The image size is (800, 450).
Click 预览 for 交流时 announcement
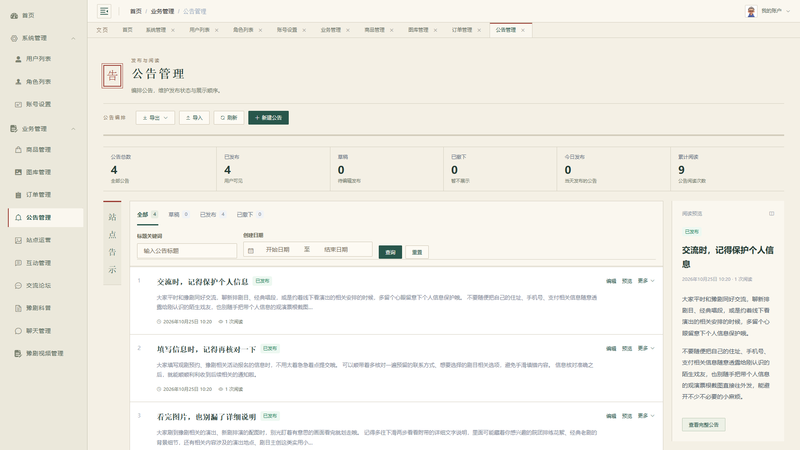627,281
